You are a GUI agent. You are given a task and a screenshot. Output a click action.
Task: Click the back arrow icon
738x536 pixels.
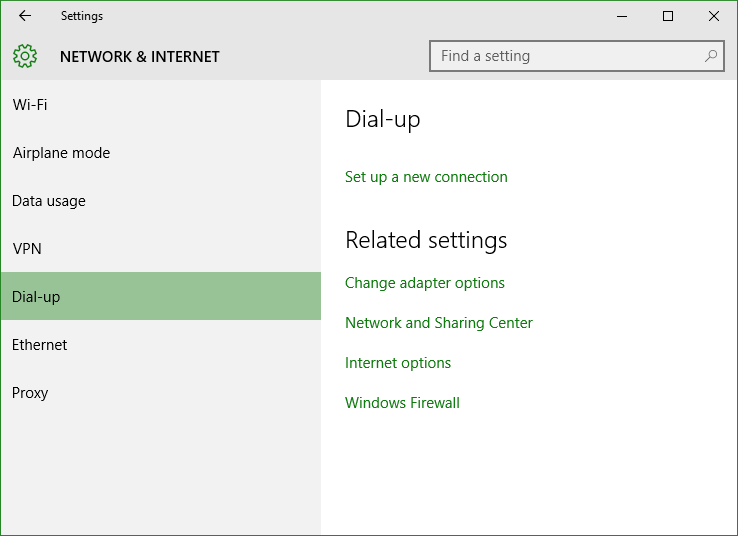point(25,16)
